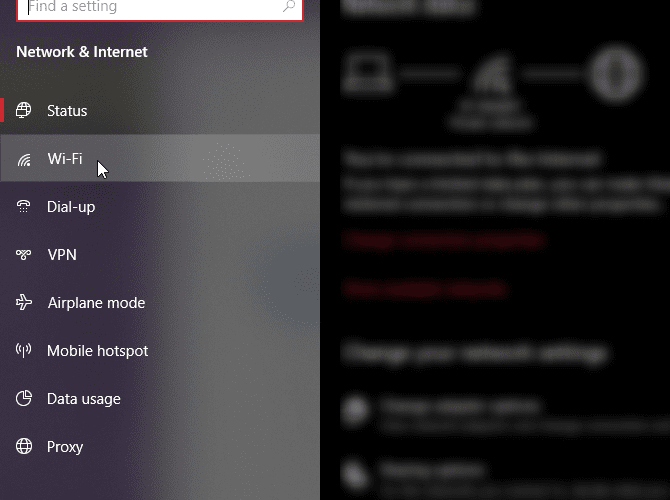Navigate to Mobile hotspot label
The width and height of the screenshot is (670, 500).
click(x=97, y=351)
